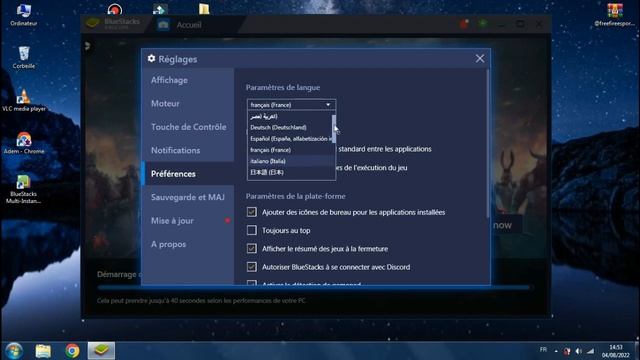Choose Español (España) language option
Viewport: 640px width, 360px height.
click(x=290, y=139)
